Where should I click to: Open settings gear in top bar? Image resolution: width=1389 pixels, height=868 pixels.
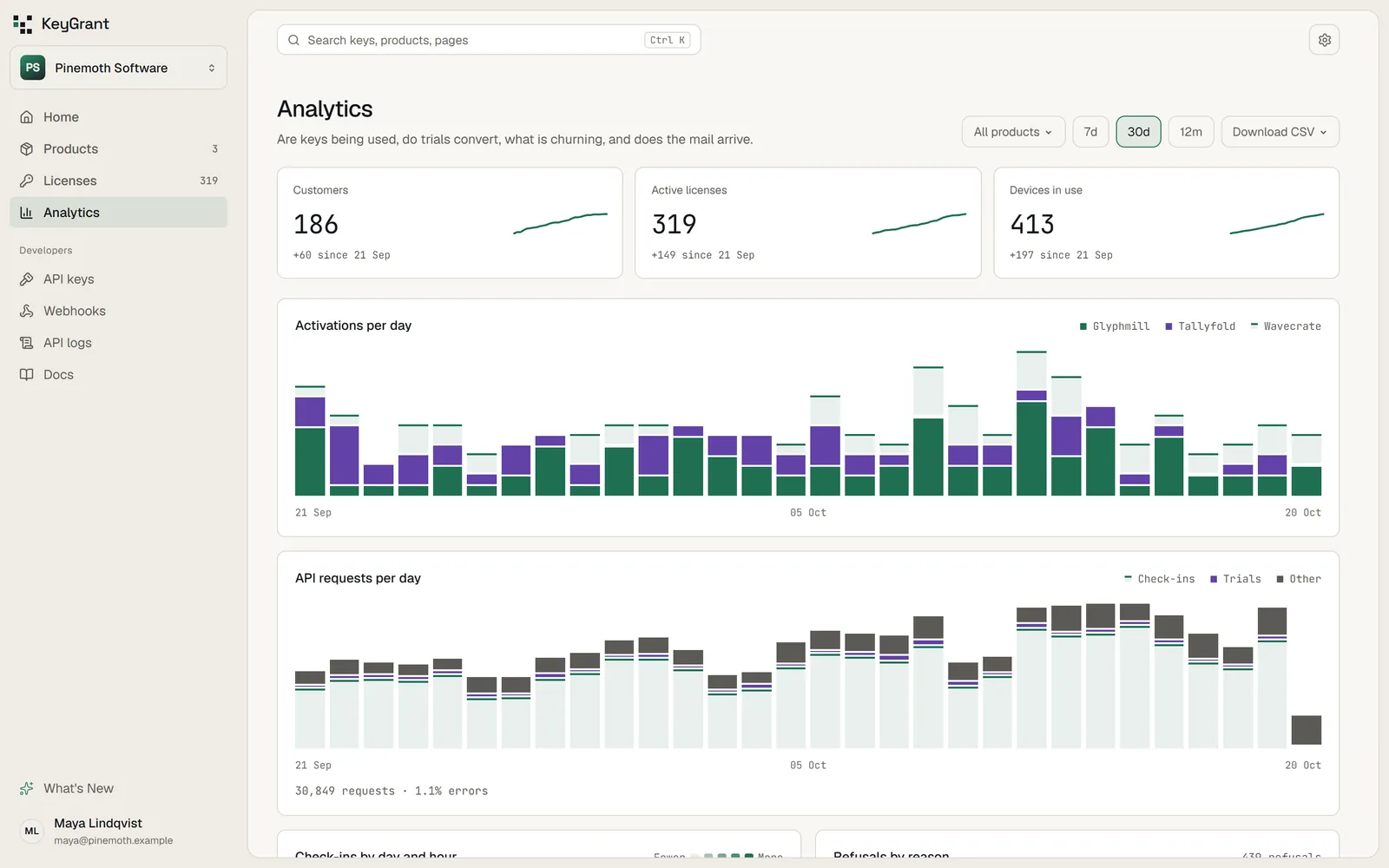(x=1324, y=40)
